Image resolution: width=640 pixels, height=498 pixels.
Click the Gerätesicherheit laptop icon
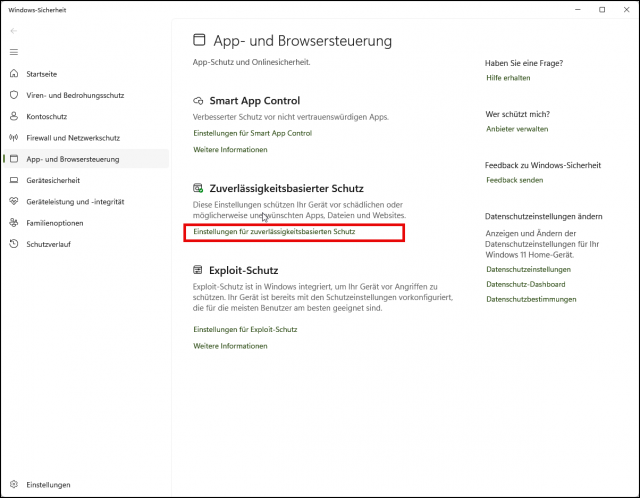point(14,180)
